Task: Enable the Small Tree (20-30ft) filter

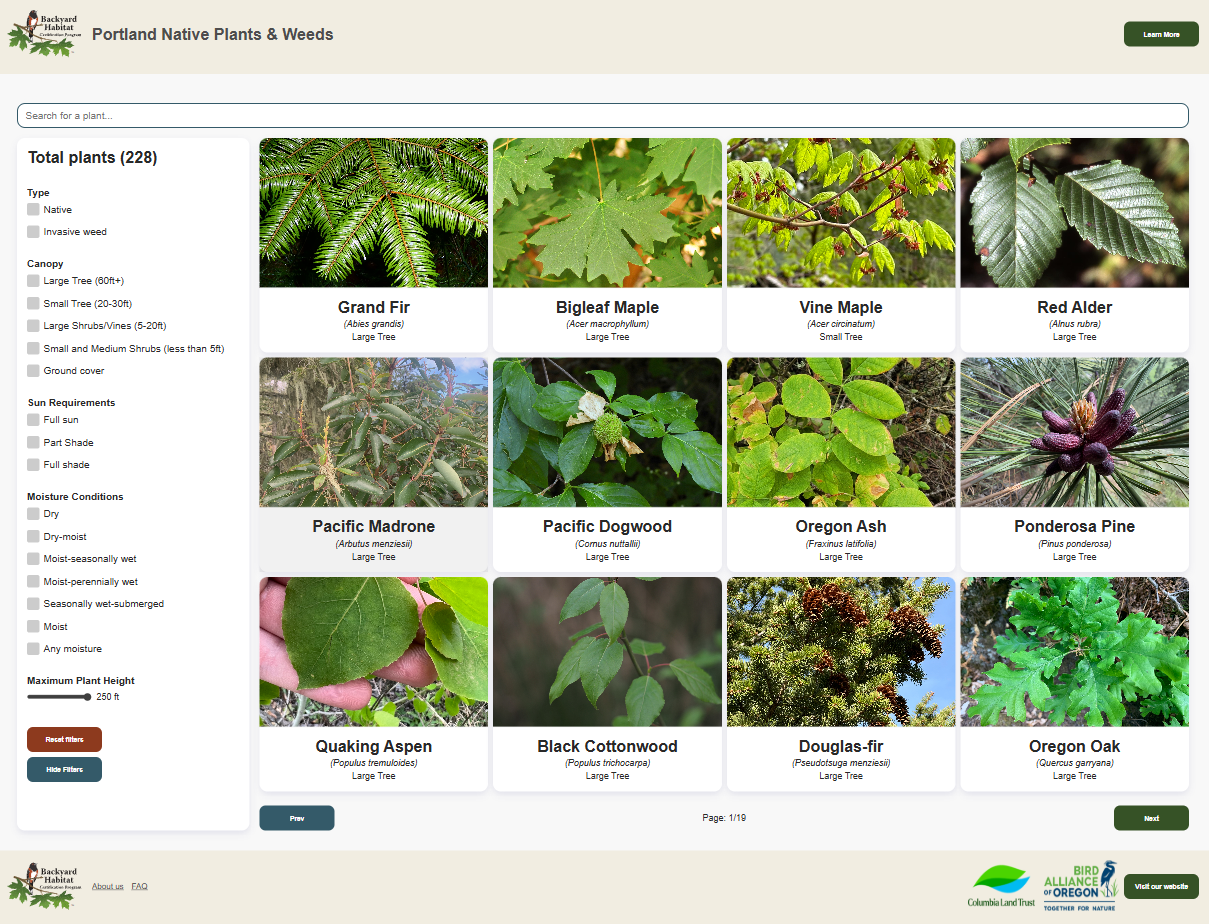Action: 33,304
